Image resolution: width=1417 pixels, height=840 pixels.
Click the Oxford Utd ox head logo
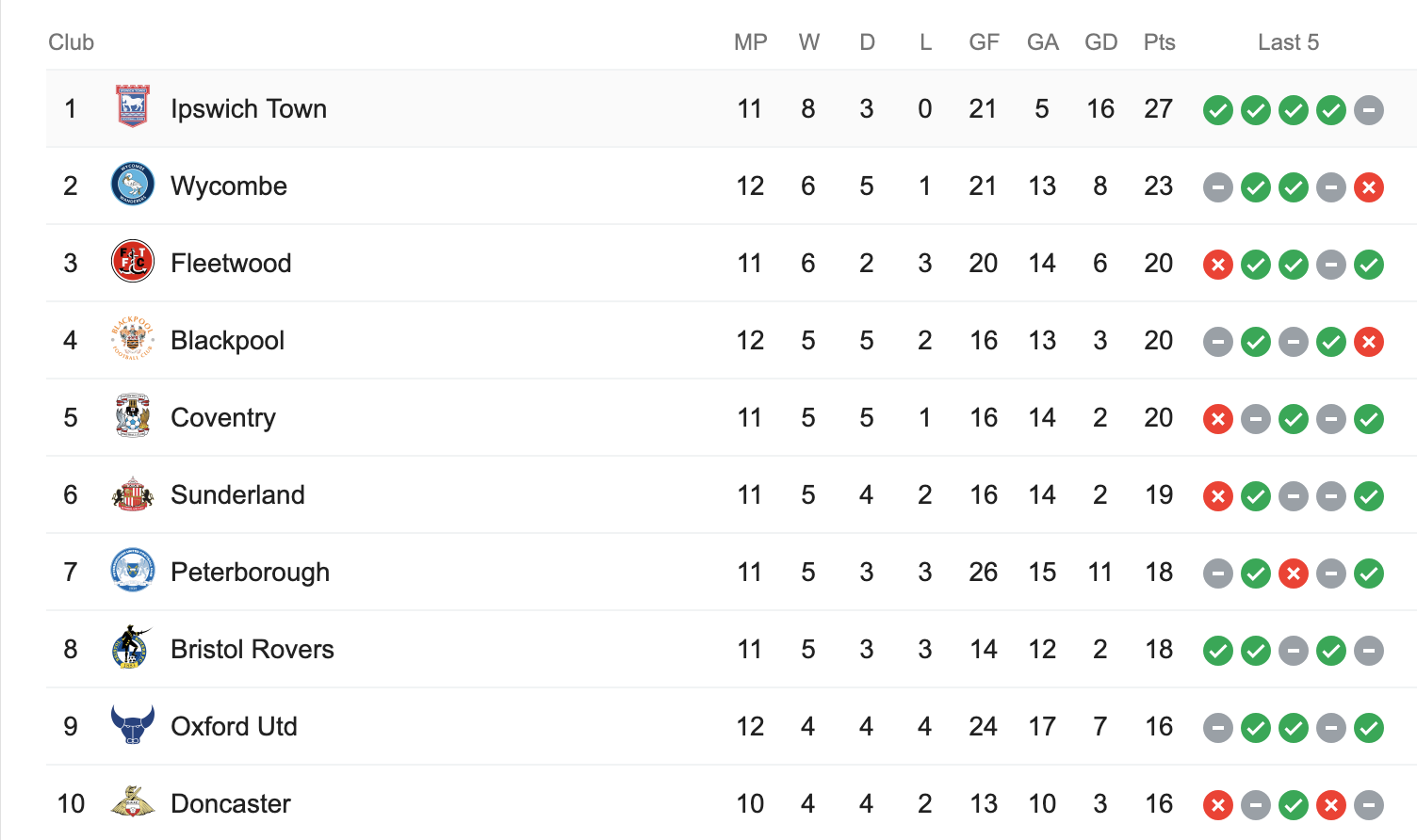pos(133,725)
